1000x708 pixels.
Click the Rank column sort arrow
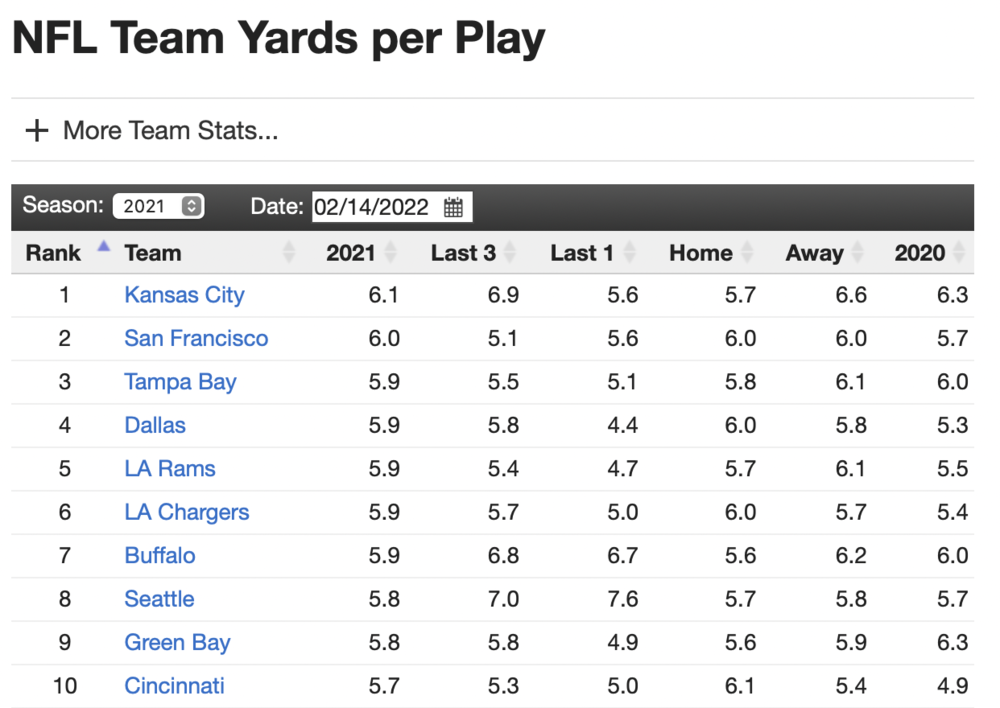[103, 247]
